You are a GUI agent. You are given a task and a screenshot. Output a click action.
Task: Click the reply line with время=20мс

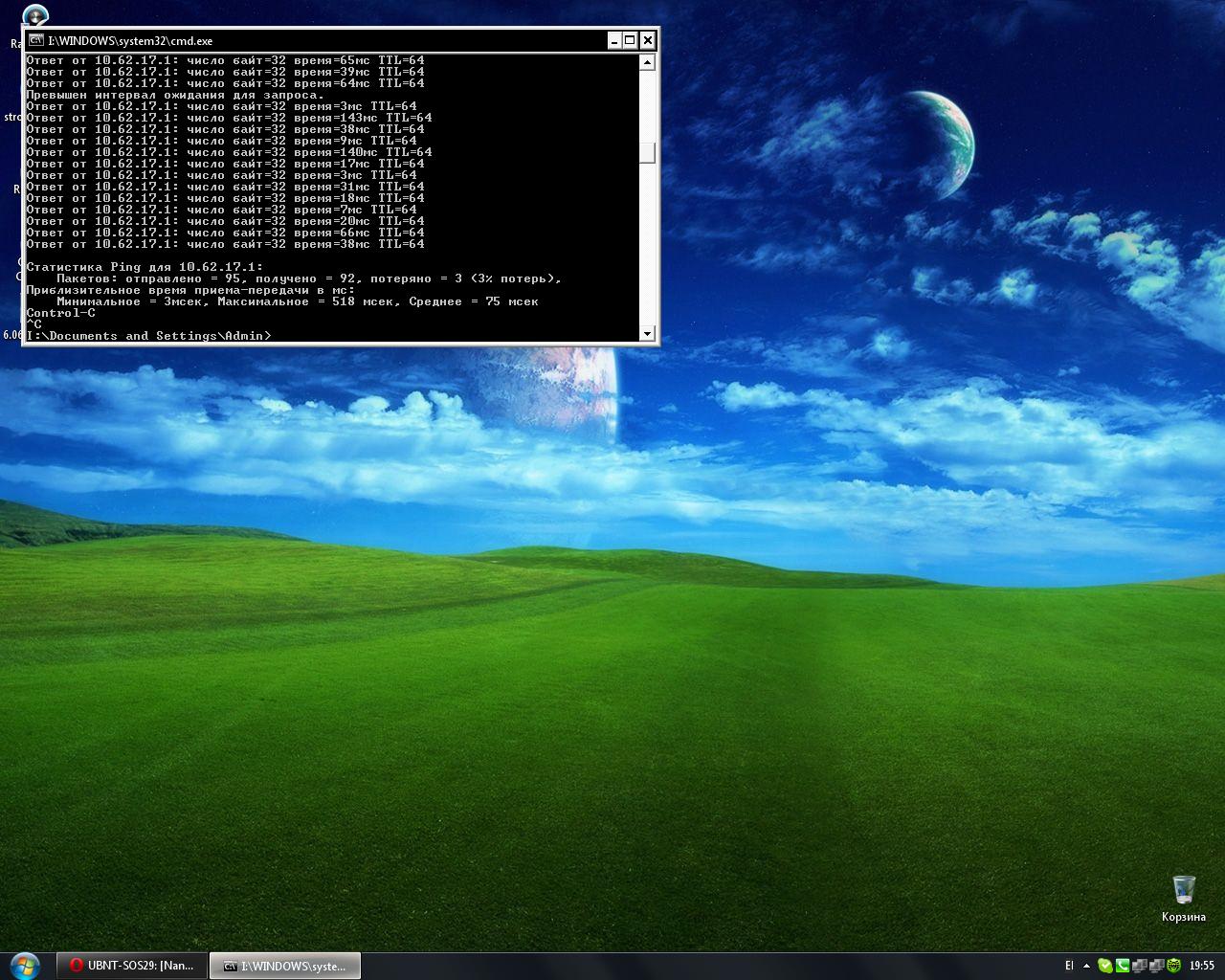click(x=225, y=221)
